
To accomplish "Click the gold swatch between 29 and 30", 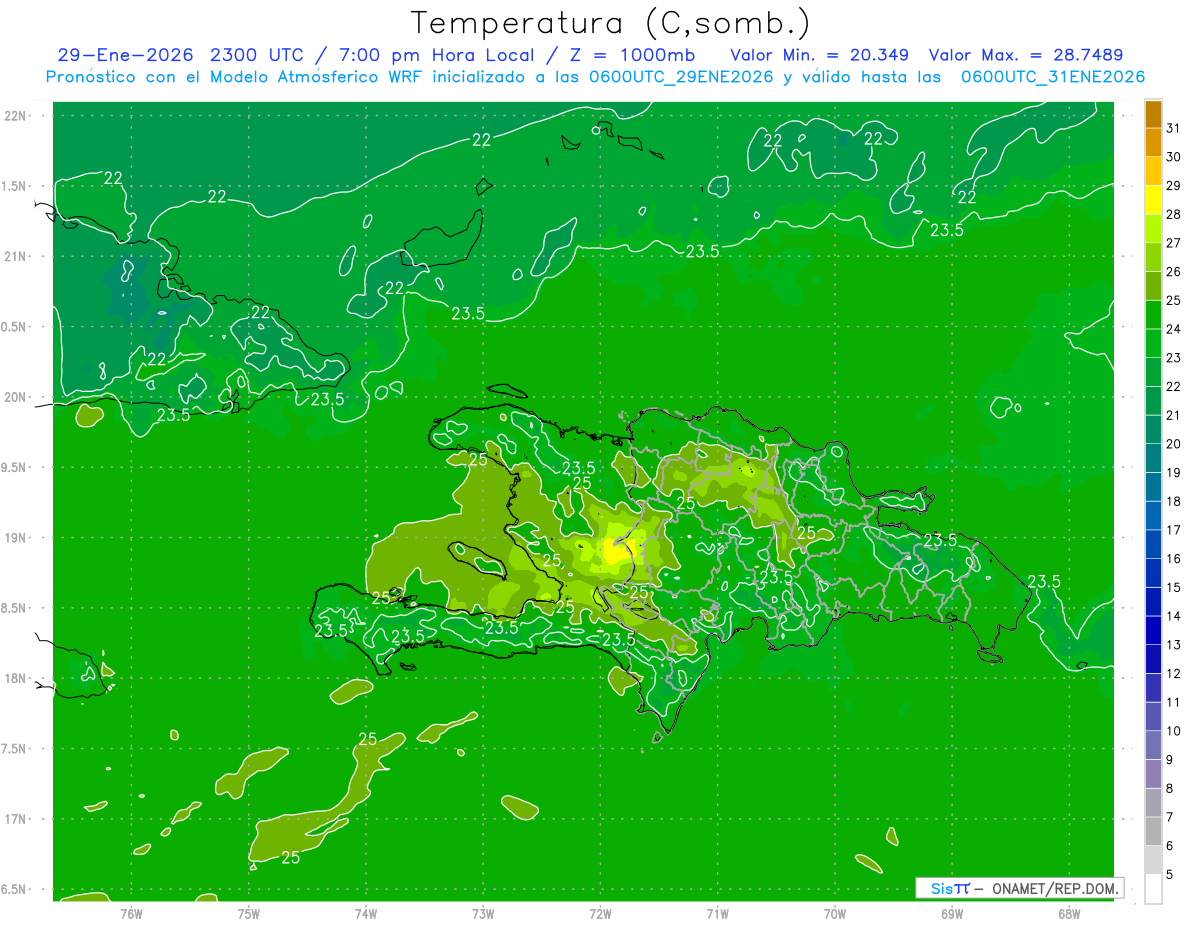I will (x=1153, y=171).
